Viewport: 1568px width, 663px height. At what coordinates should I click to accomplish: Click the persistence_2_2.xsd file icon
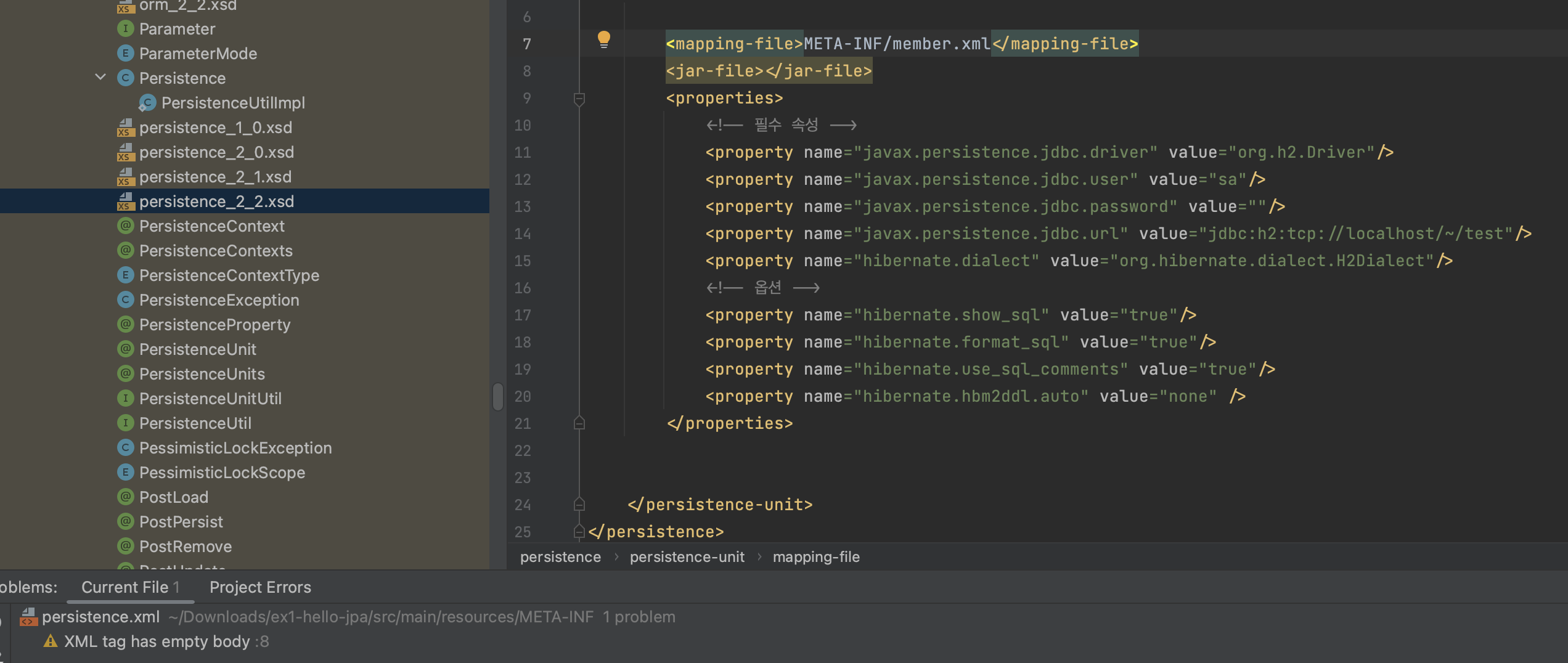coord(126,201)
